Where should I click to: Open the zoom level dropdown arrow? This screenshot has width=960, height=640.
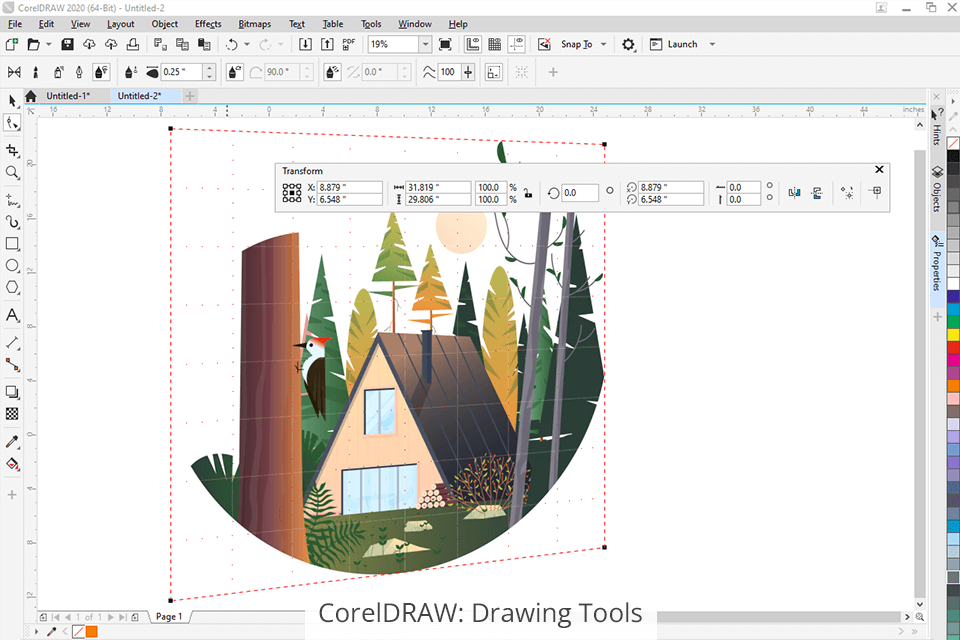(x=425, y=44)
